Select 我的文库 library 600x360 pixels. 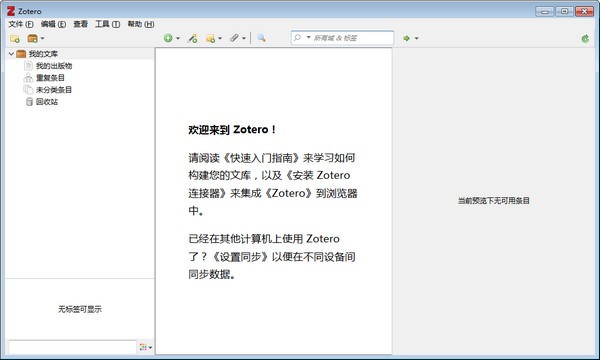tap(43, 54)
